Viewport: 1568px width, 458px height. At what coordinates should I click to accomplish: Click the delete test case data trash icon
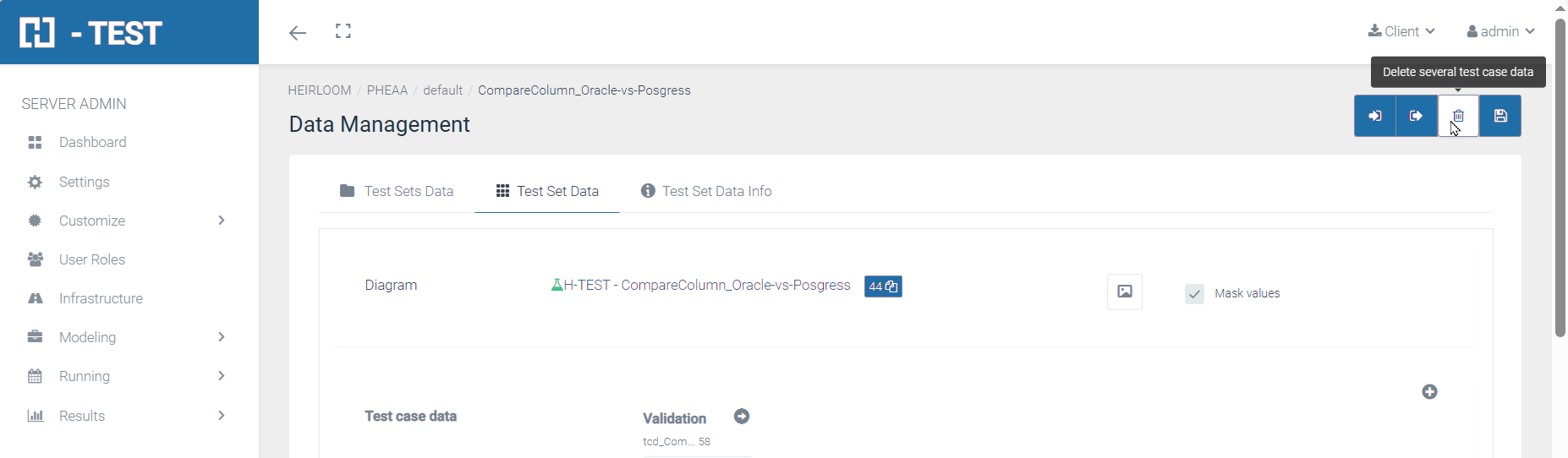(x=1458, y=117)
